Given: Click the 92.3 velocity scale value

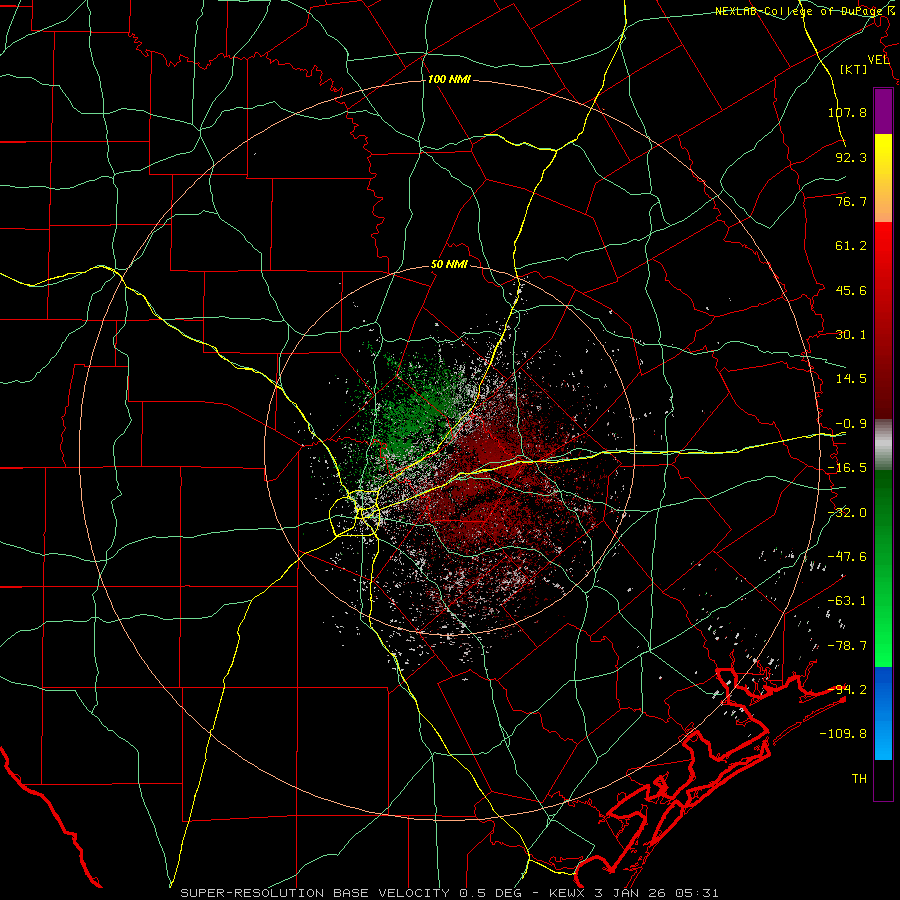Looking at the screenshot, I should click(851, 157).
